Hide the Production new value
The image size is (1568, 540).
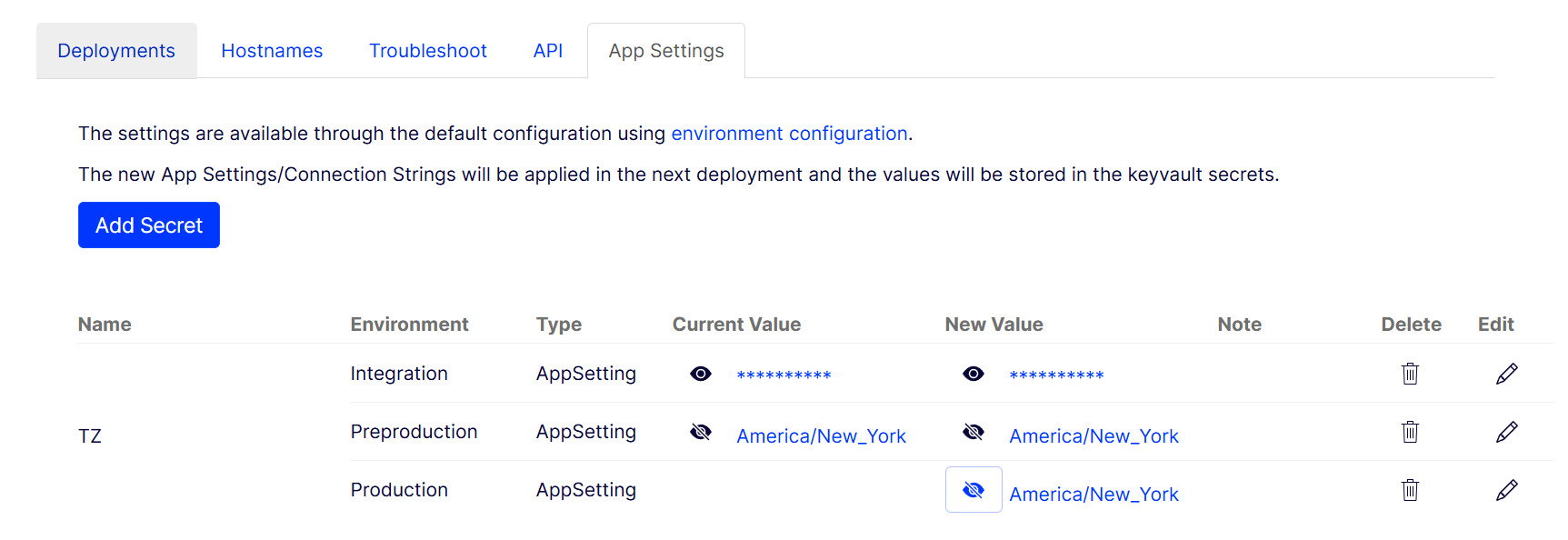(974, 490)
